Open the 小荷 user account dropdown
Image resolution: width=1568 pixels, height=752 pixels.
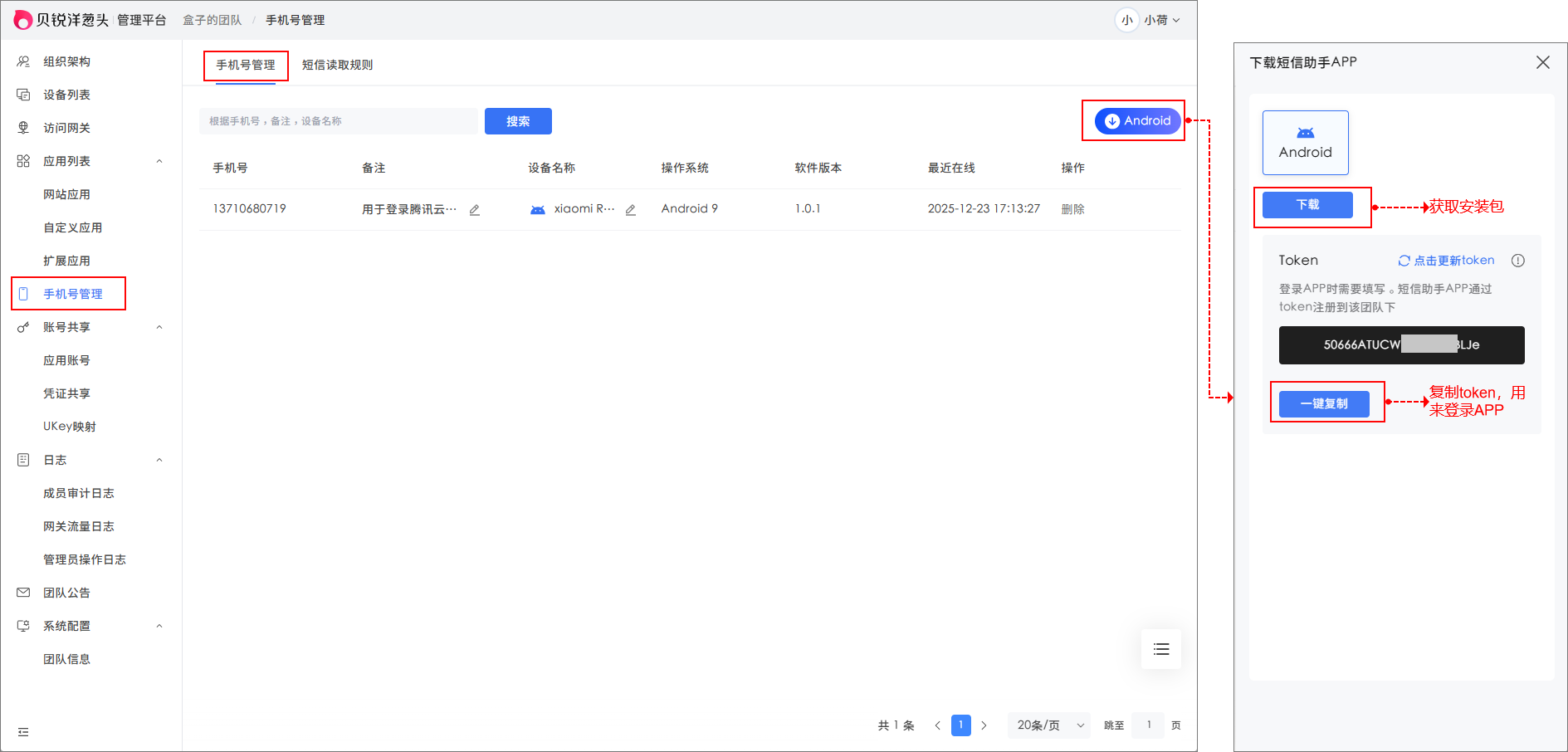(x=1150, y=20)
